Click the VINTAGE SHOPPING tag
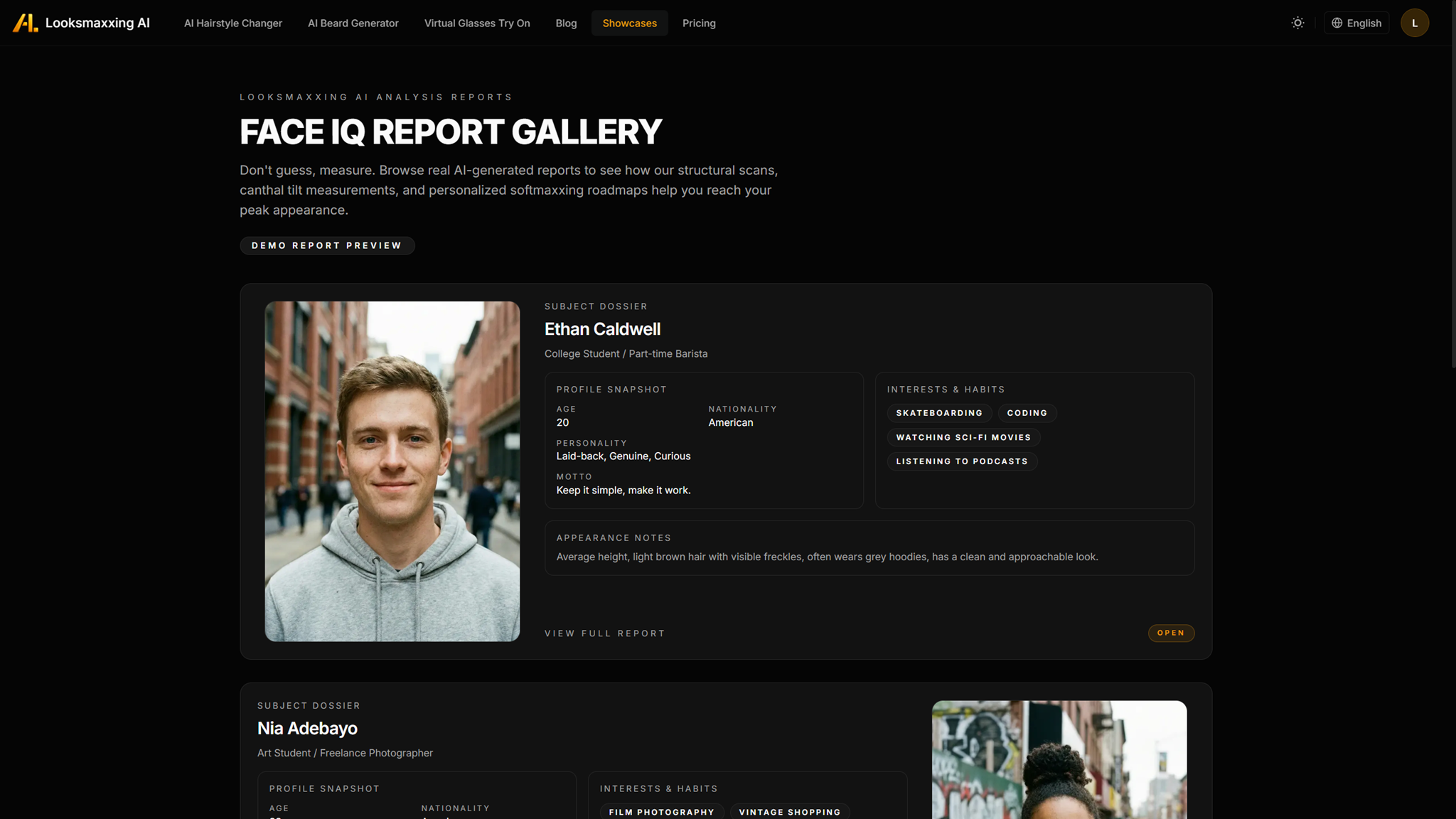Viewport: 1456px width, 819px height. click(789, 811)
